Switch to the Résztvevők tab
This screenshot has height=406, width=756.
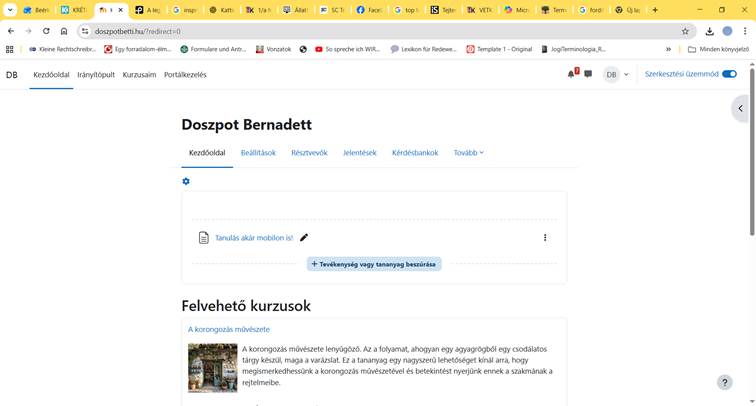click(x=309, y=152)
